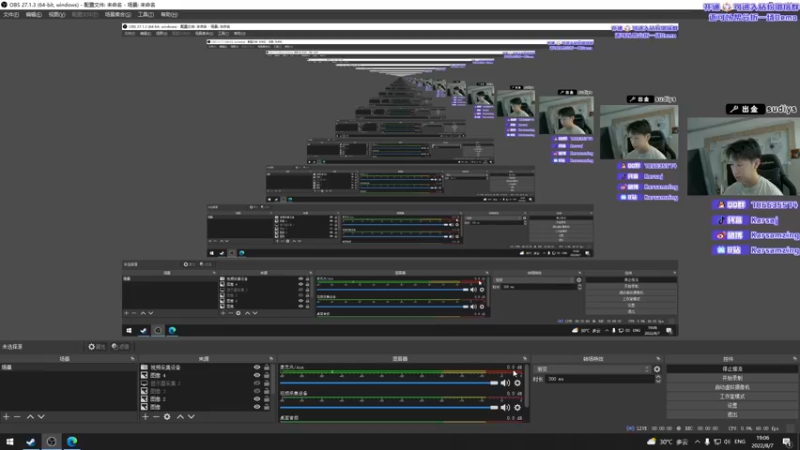This screenshot has height=450, width=800.
Task: Move scene down with arrow icon
Action: 41,417
